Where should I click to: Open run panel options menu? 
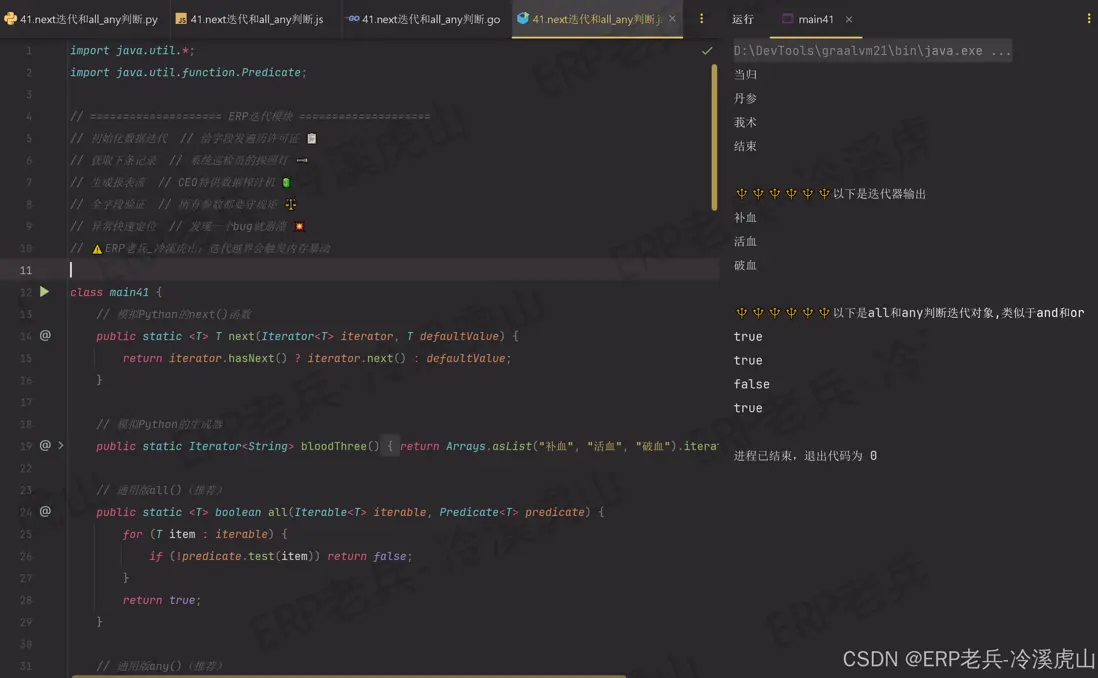coord(1088,19)
